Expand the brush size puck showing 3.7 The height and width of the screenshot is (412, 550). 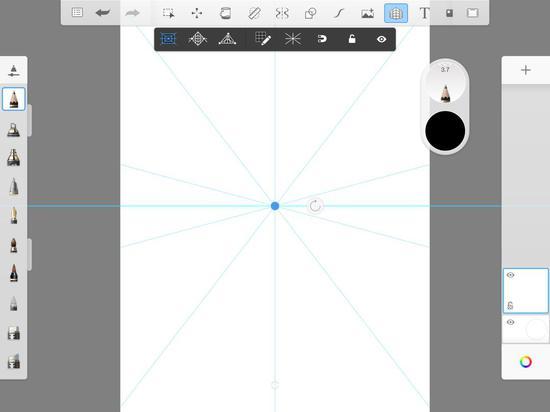(445, 83)
